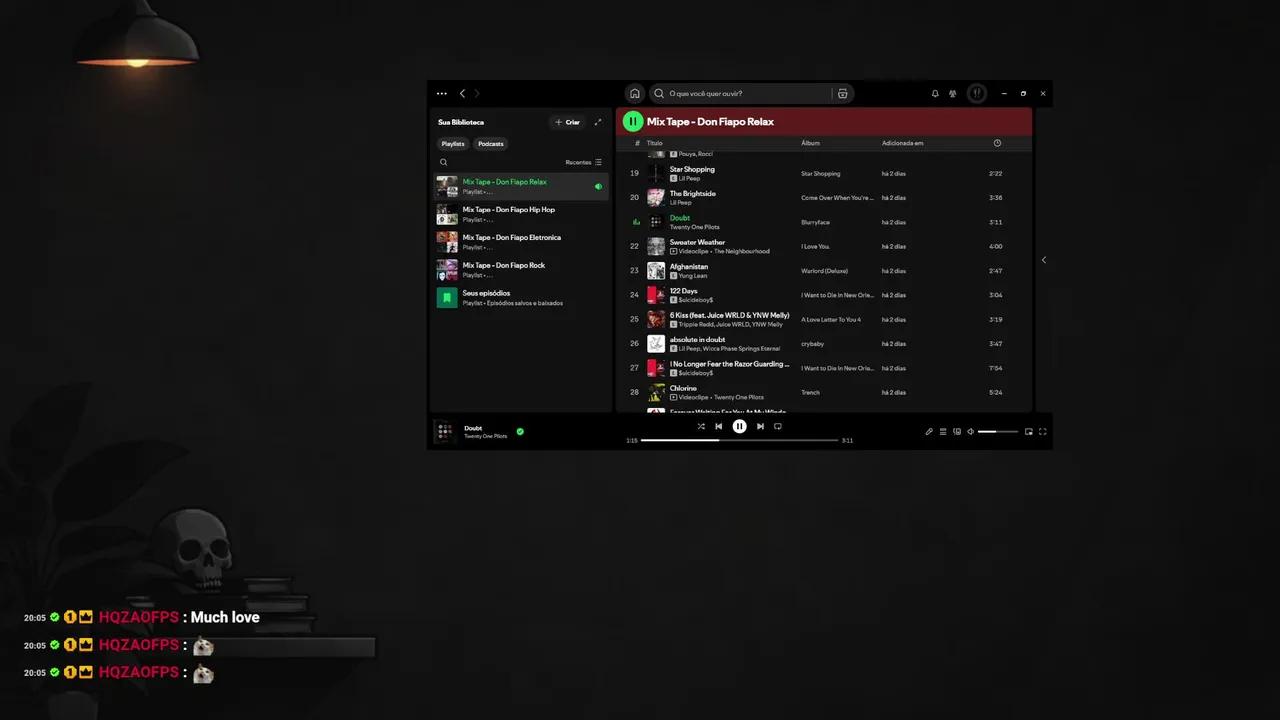
Task: Filter library by Podcasts
Action: tap(490, 144)
